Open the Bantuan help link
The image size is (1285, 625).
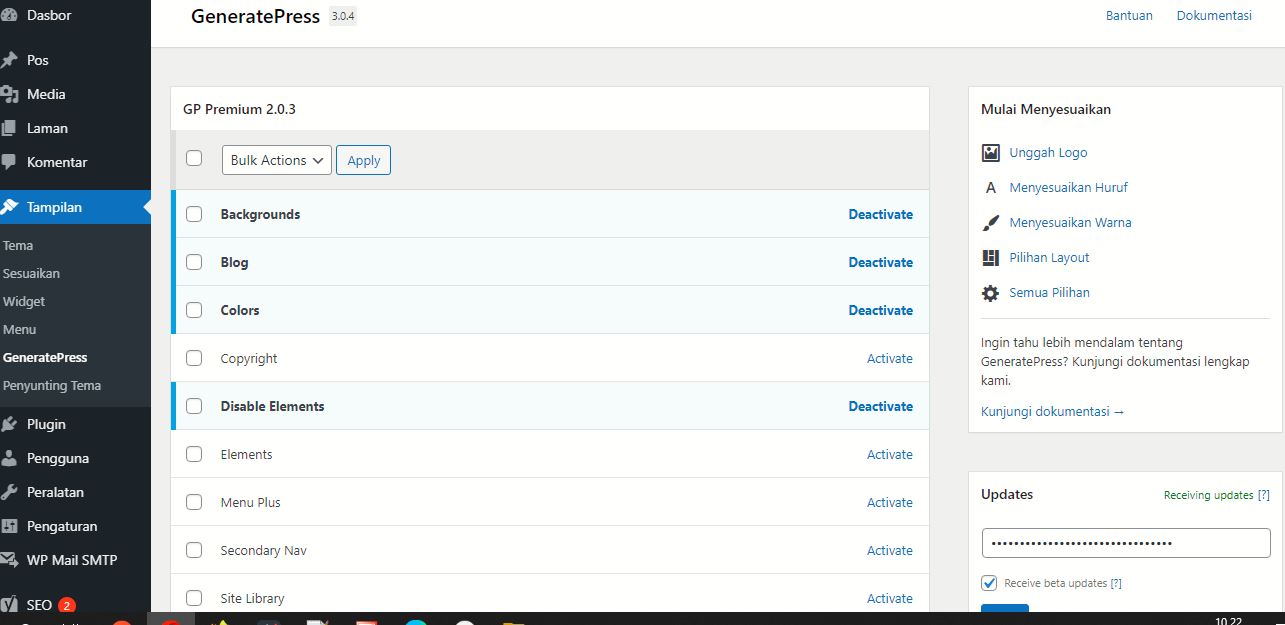(x=1129, y=15)
